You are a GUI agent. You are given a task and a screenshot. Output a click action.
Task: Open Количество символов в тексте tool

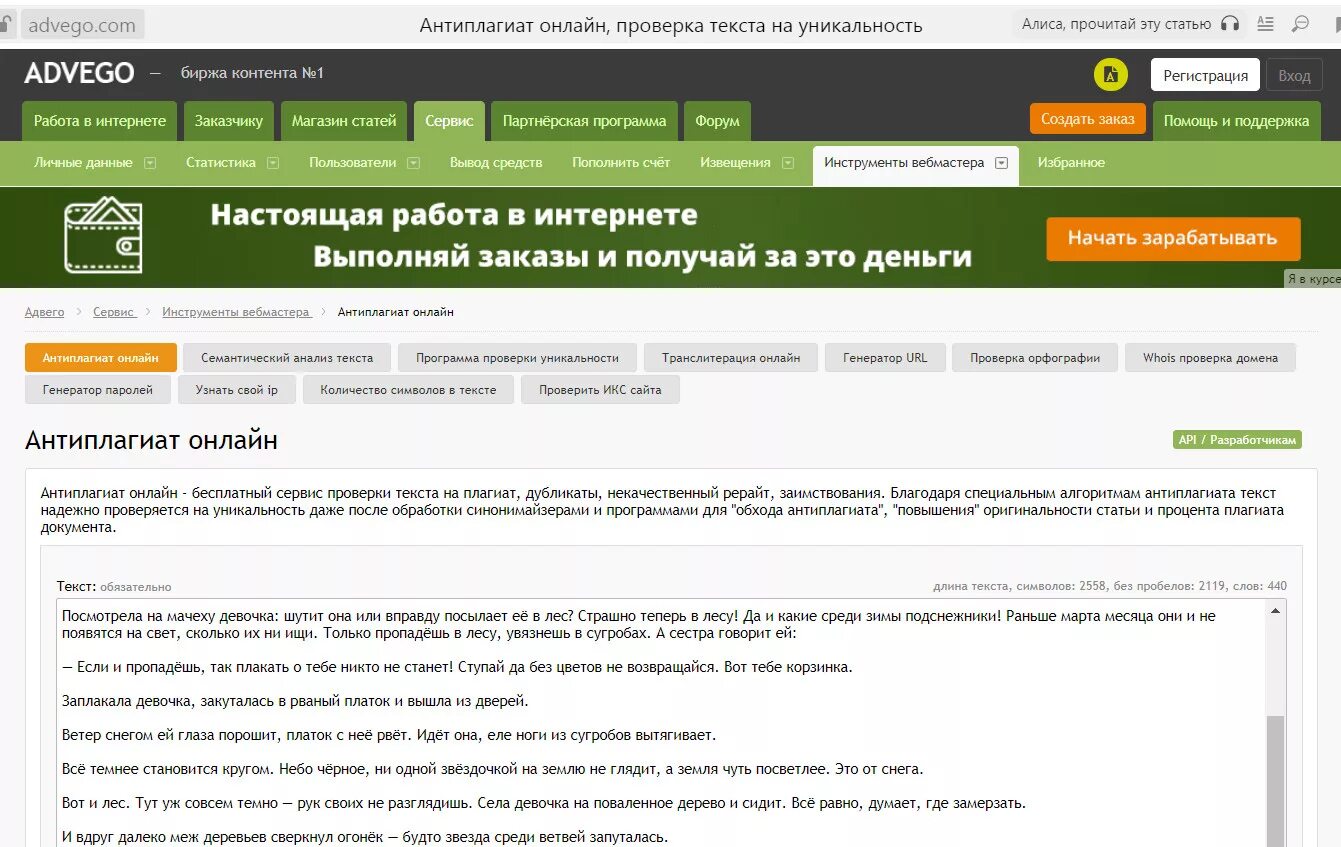[x=408, y=390]
